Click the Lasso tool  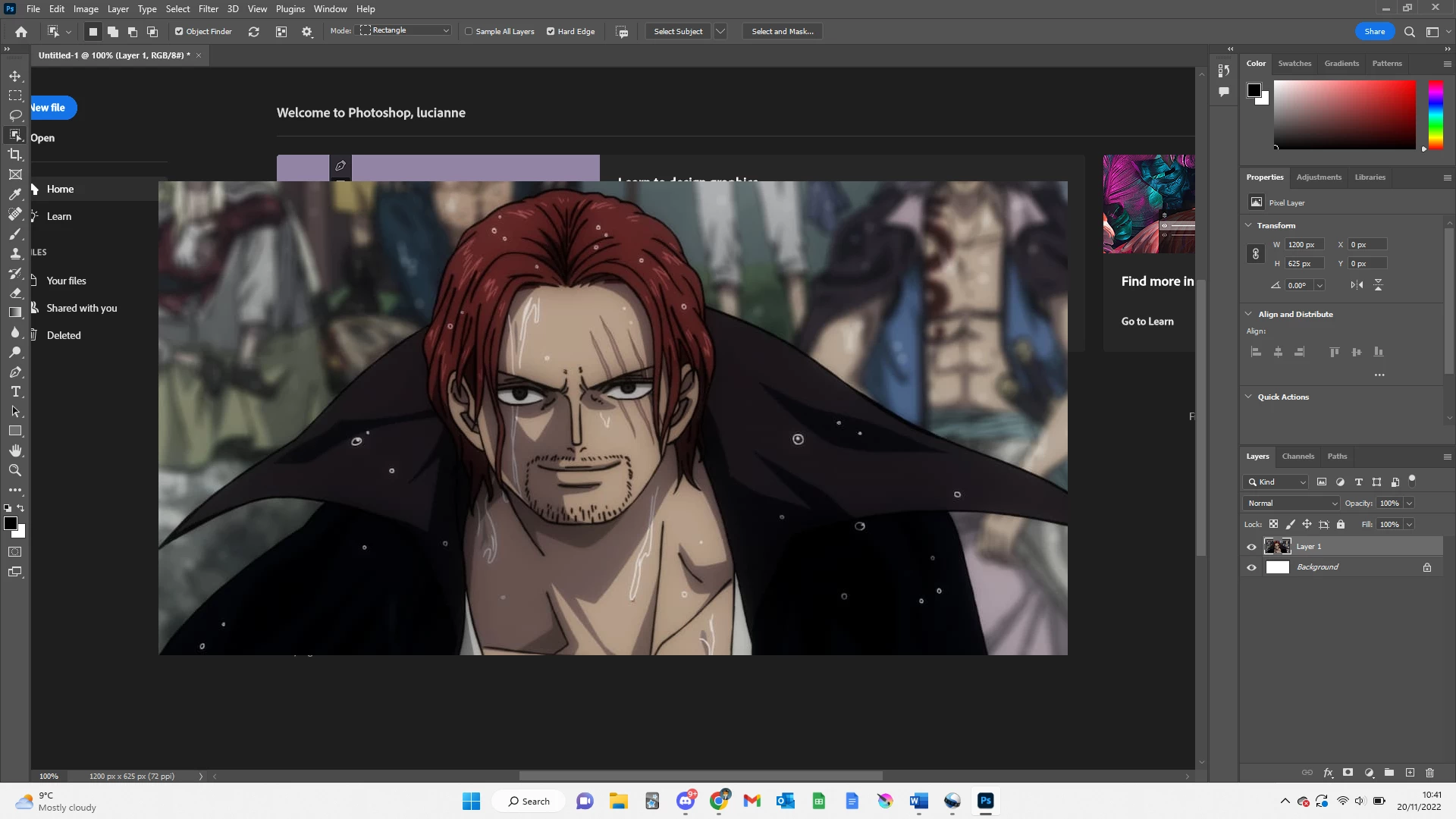point(15,115)
